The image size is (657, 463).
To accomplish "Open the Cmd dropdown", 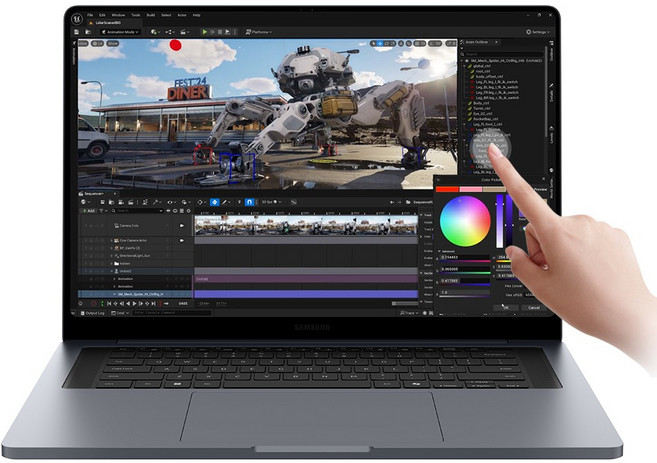I will point(120,313).
